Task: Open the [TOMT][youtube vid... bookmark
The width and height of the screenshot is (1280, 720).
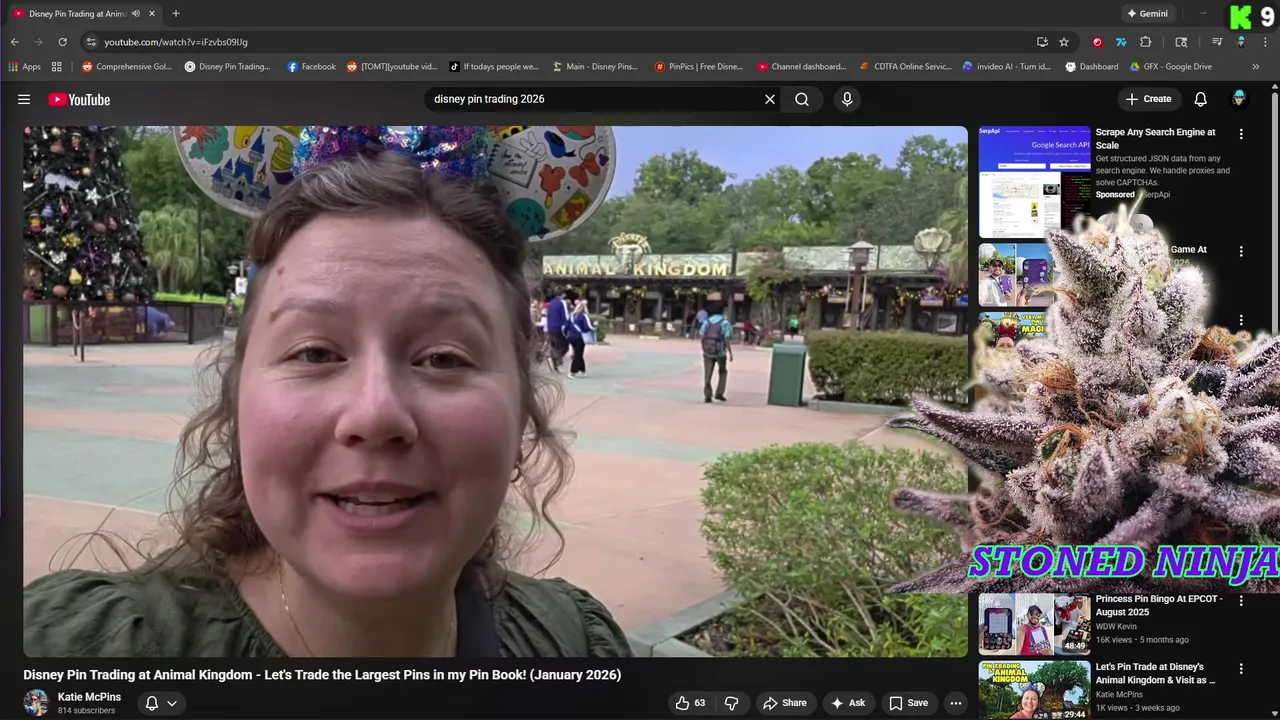Action: pyautogui.click(x=392, y=67)
